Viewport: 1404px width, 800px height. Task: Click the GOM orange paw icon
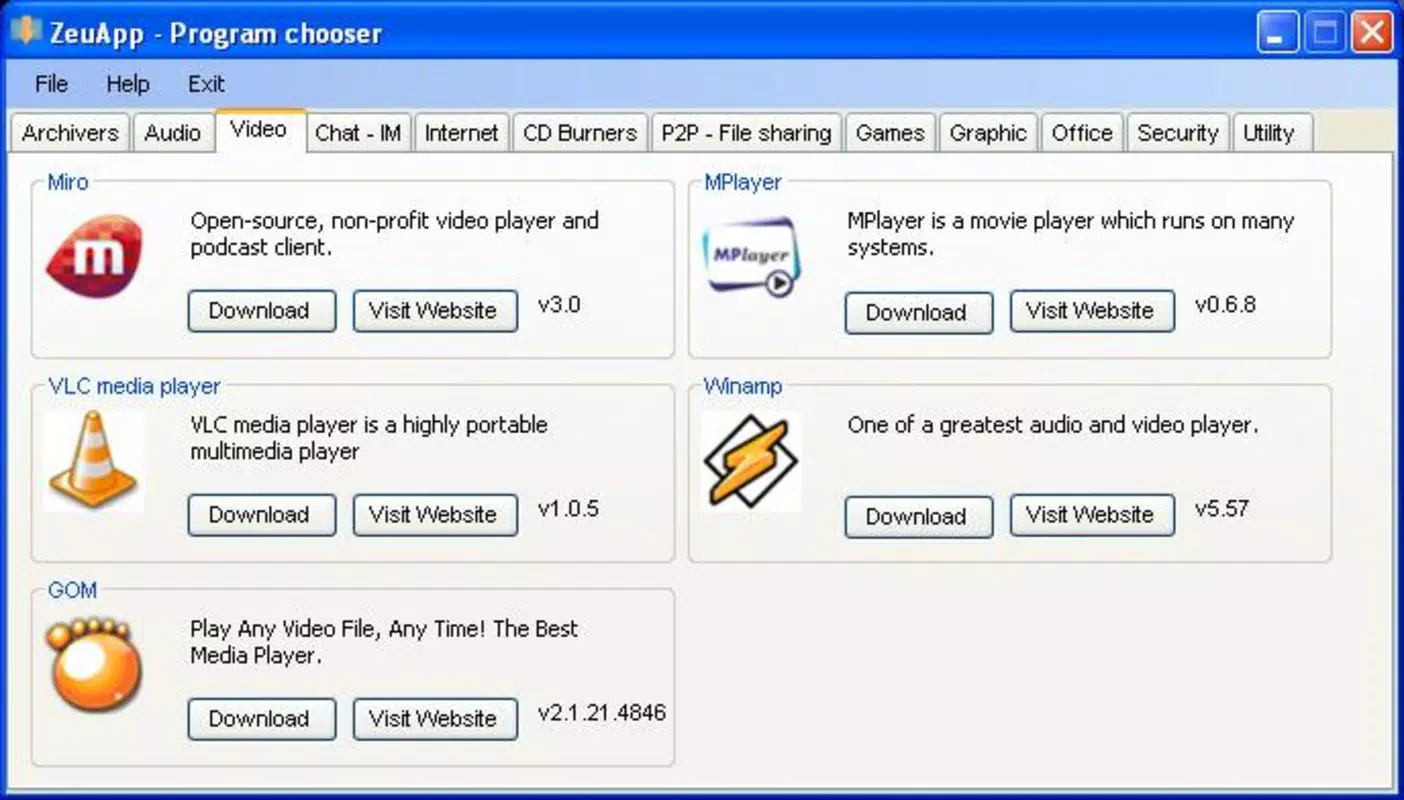pos(94,665)
